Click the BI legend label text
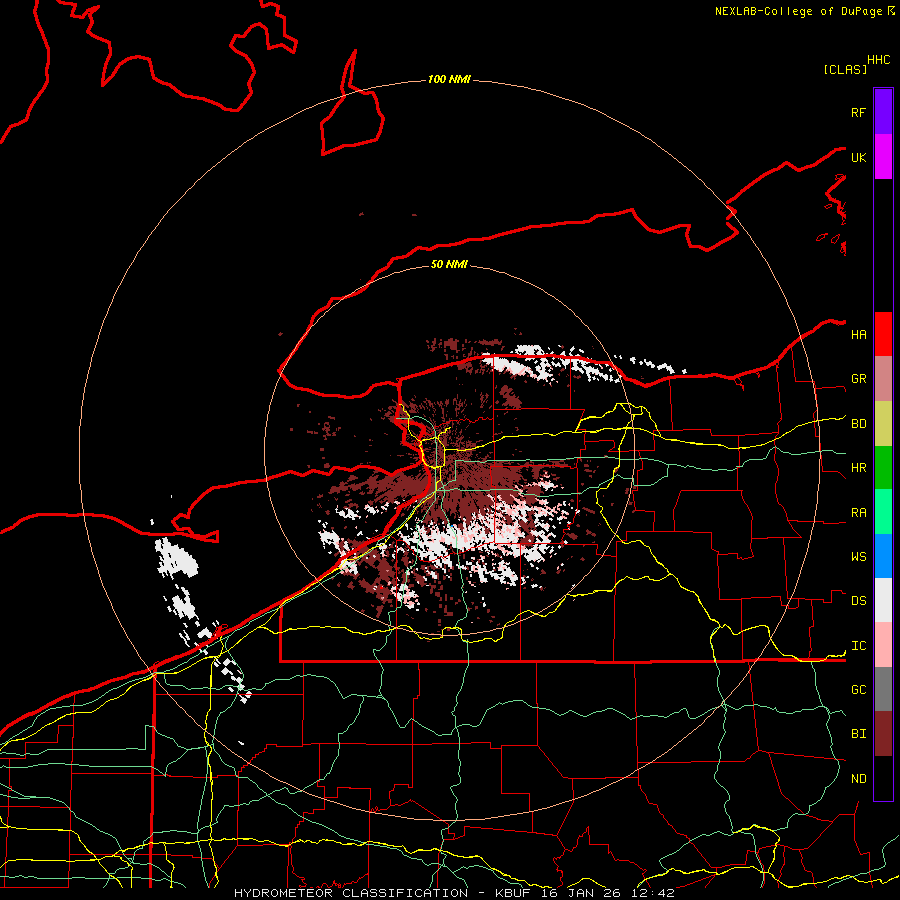This screenshot has width=900, height=900. click(x=858, y=734)
